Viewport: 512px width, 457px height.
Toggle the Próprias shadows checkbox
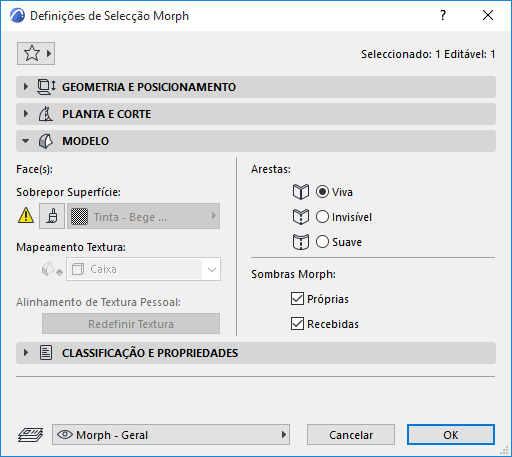[x=297, y=299]
